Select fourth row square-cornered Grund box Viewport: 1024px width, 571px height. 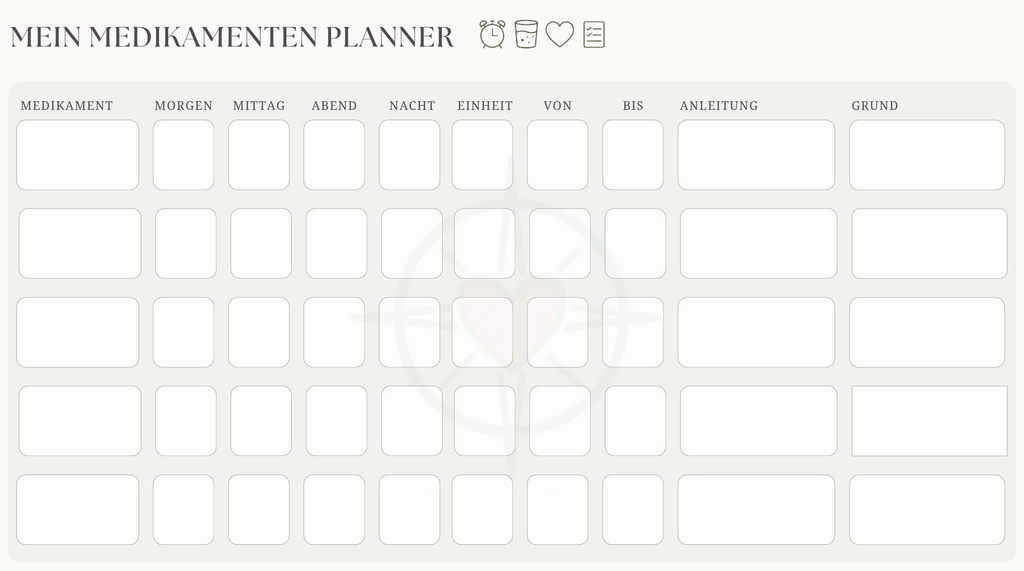(x=929, y=421)
